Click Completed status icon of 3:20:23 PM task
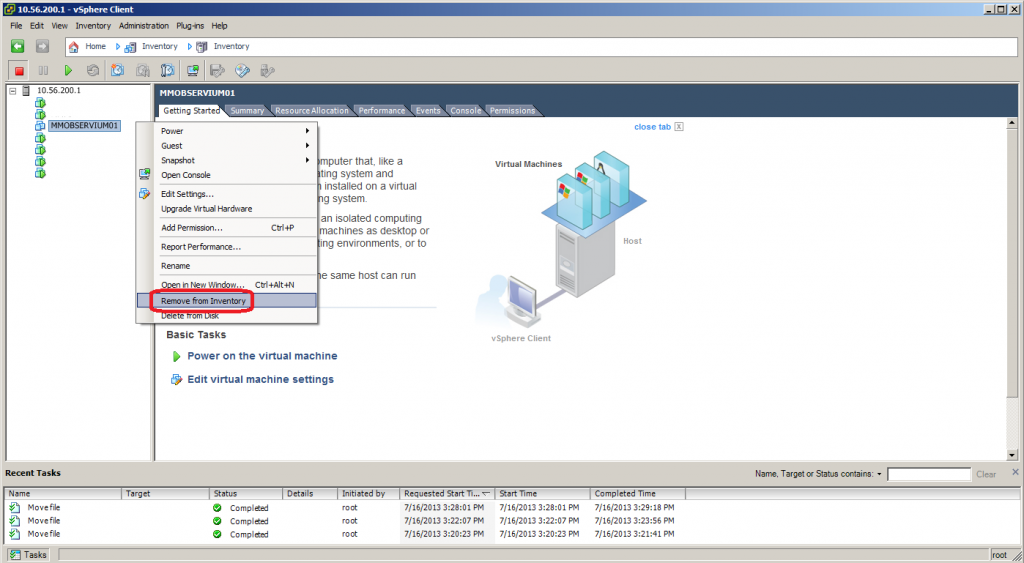 tap(217, 534)
